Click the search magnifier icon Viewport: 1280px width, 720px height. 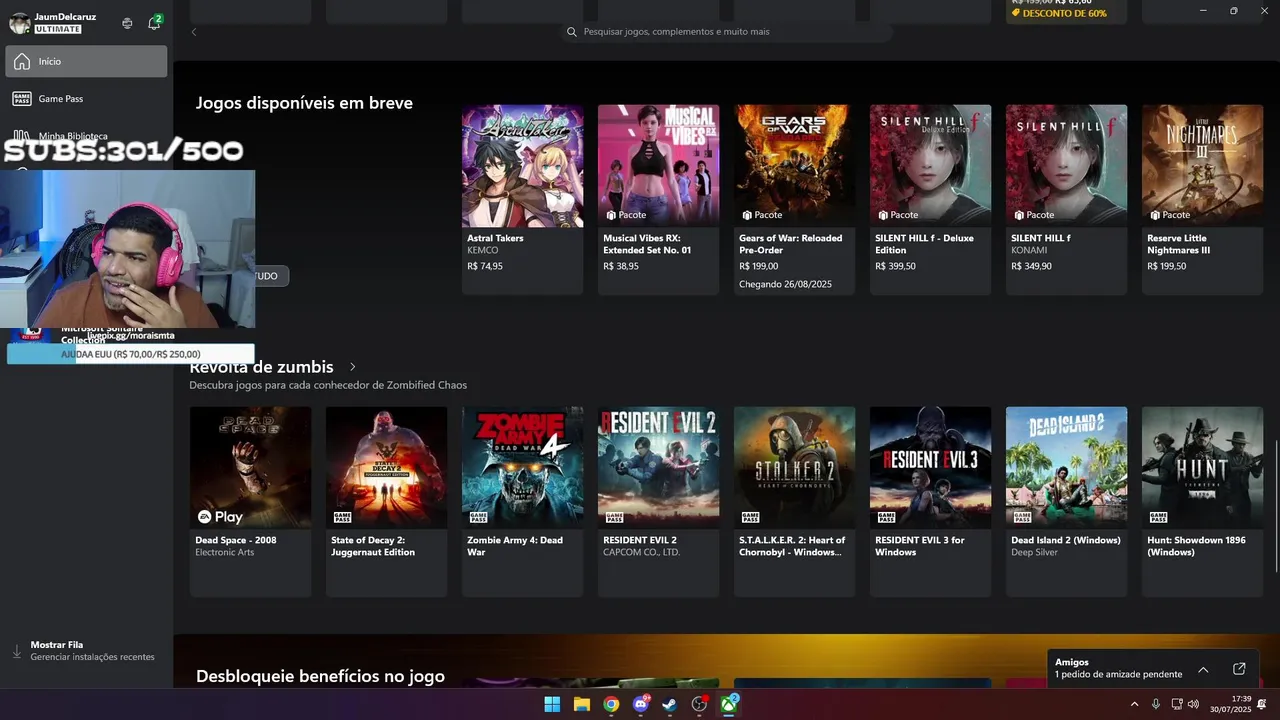(572, 32)
